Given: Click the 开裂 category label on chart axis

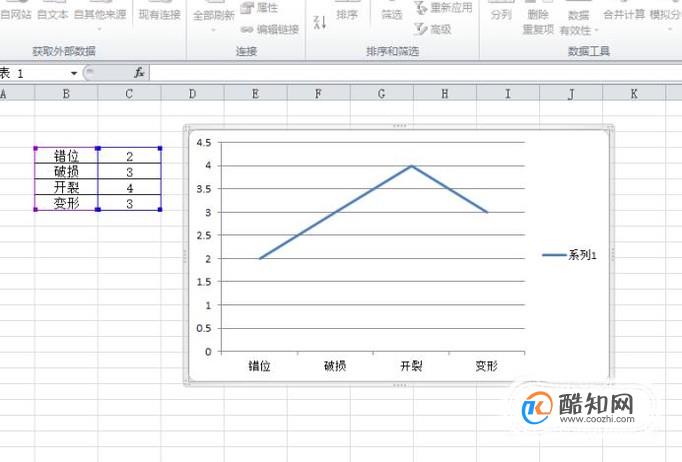Looking at the screenshot, I should click(411, 366).
